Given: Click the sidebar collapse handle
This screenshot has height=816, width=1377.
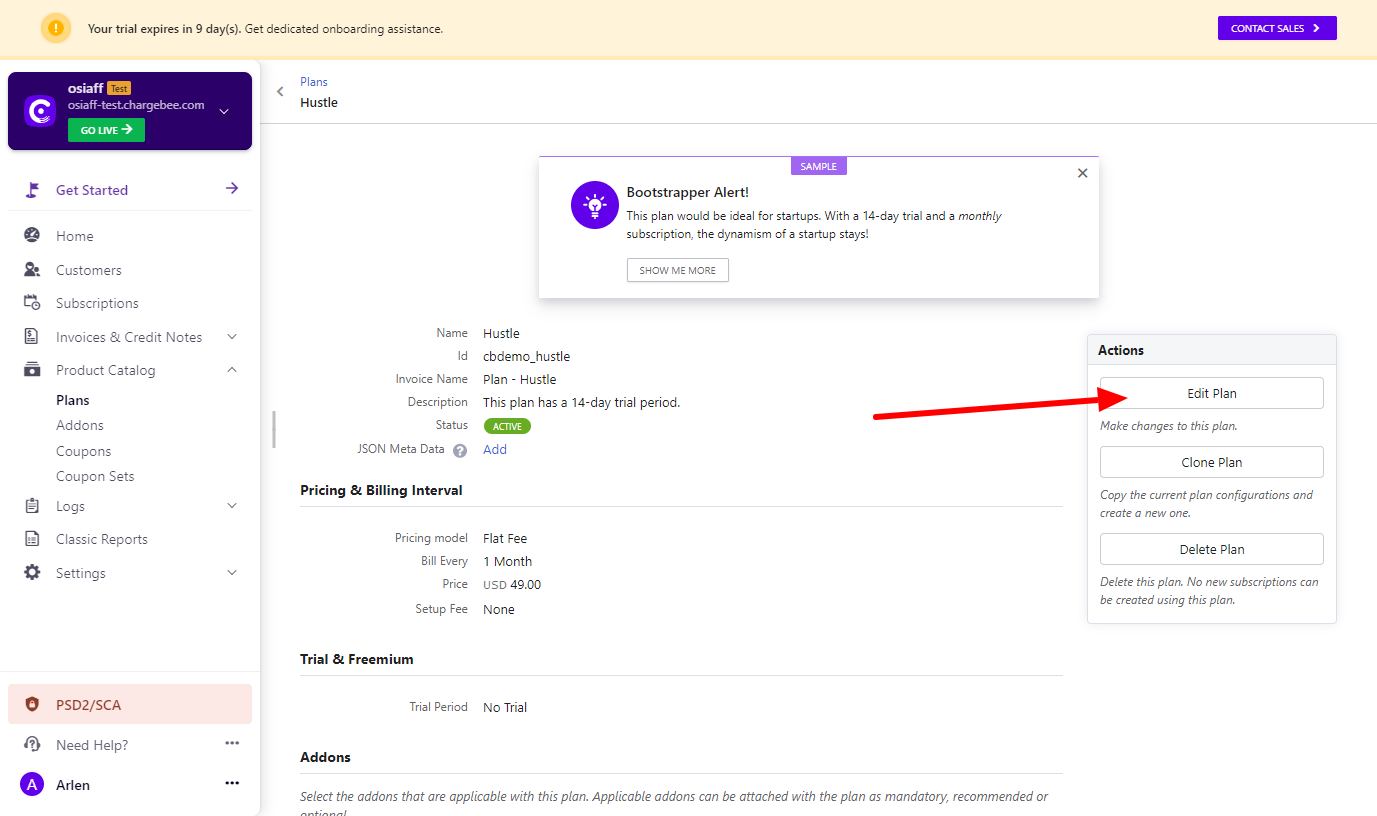Looking at the screenshot, I should coord(273,429).
